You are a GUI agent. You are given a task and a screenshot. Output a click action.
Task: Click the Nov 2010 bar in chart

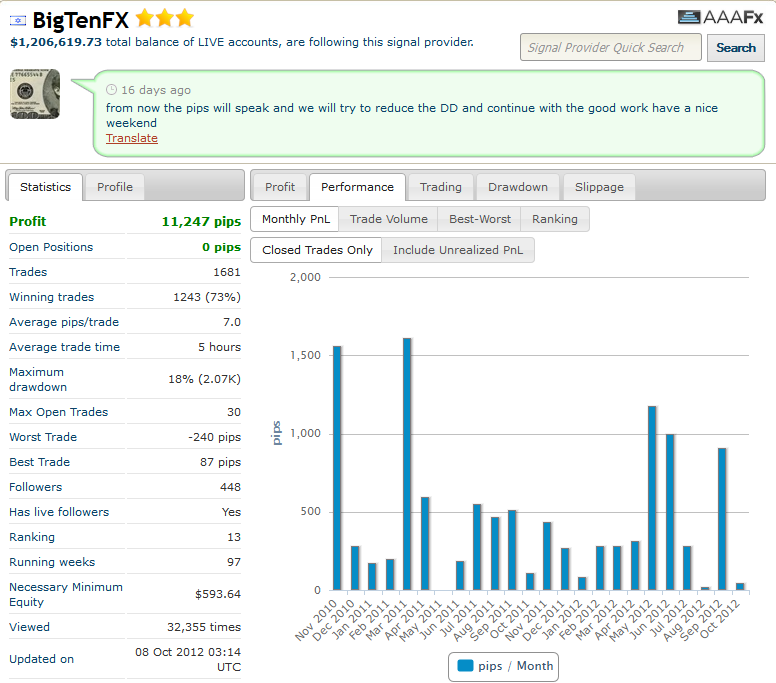(x=337, y=468)
